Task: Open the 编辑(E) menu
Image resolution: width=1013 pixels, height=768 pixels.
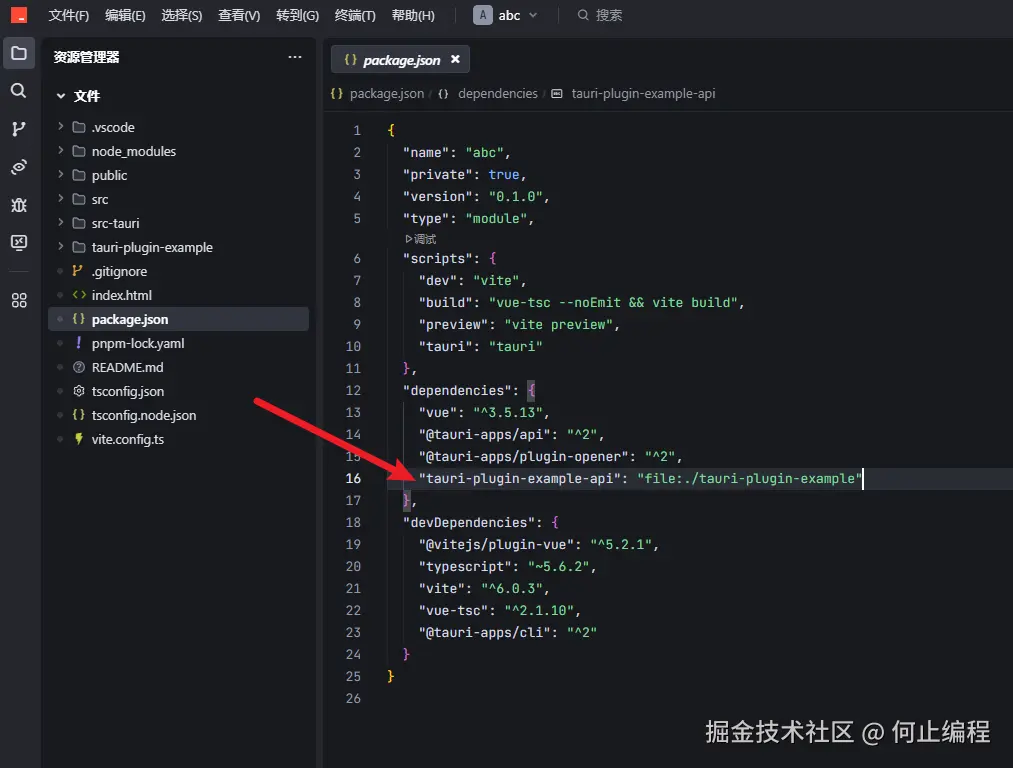Action: 125,15
